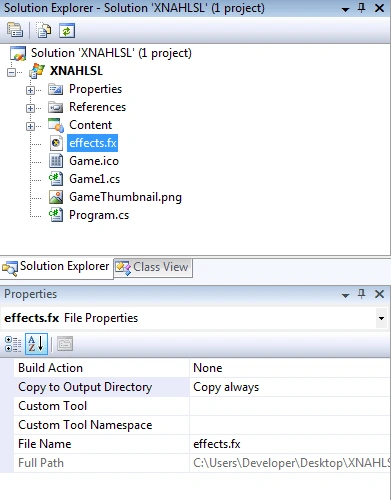Switch to the Class View tab
Viewport: 391px width, 500px height.
[153, 267]
